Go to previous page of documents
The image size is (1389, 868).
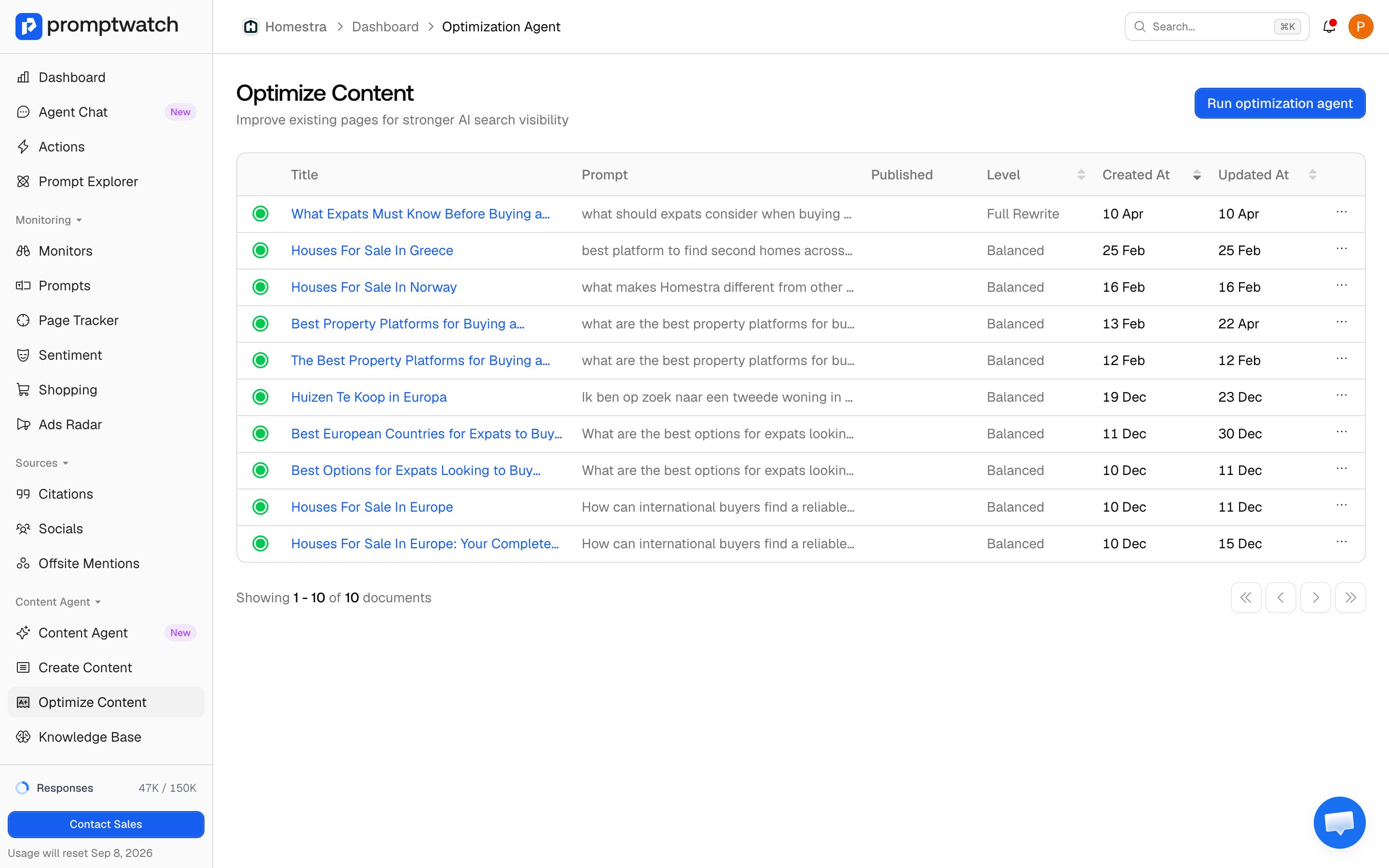[x=1280, y=597]
